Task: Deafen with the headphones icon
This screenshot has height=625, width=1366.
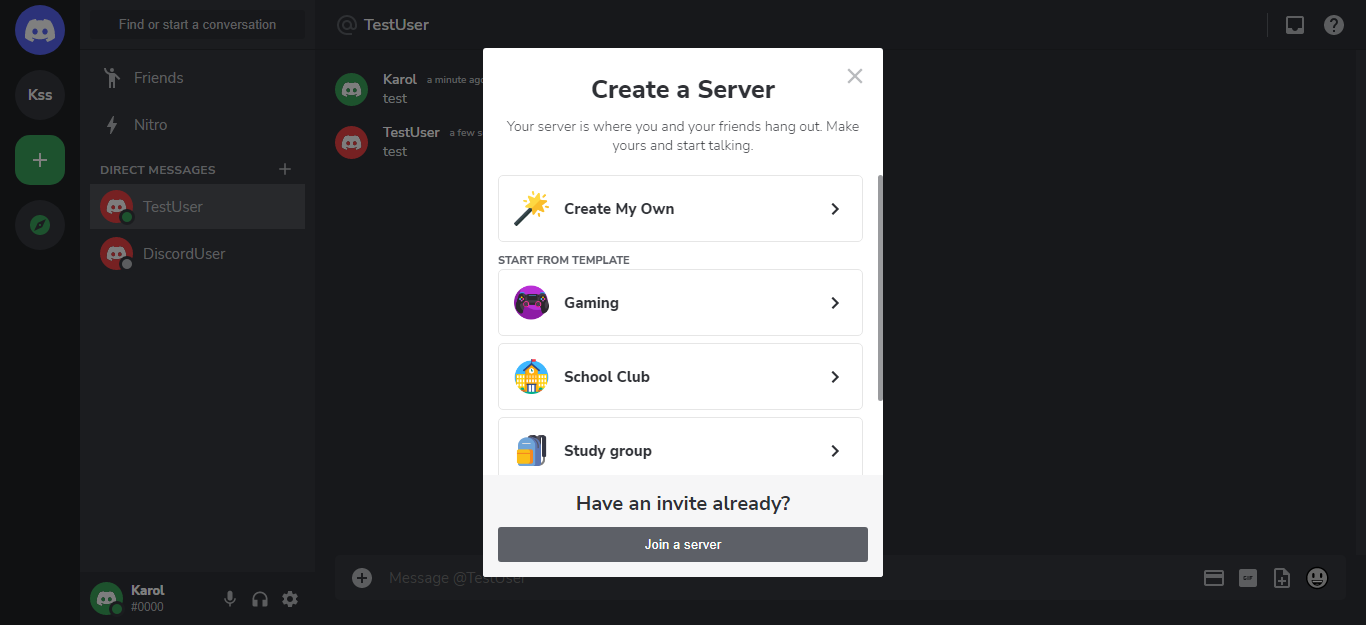Action: [260, 599]
